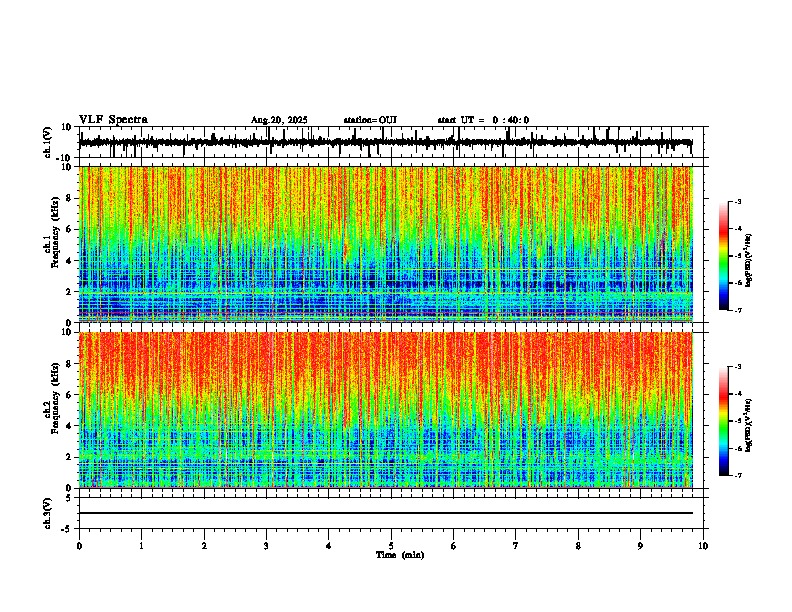Click time axis tick label "7"
792x612 pixels.
tap(516, 546)
